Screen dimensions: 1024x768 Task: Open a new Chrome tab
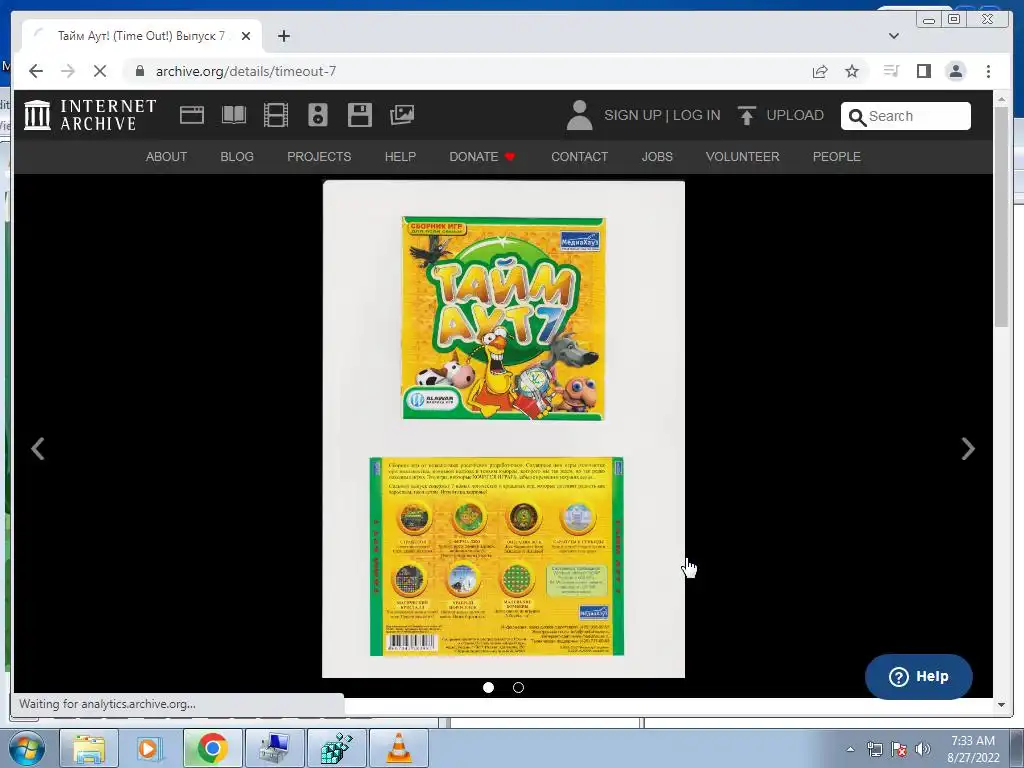coord(283,36)
